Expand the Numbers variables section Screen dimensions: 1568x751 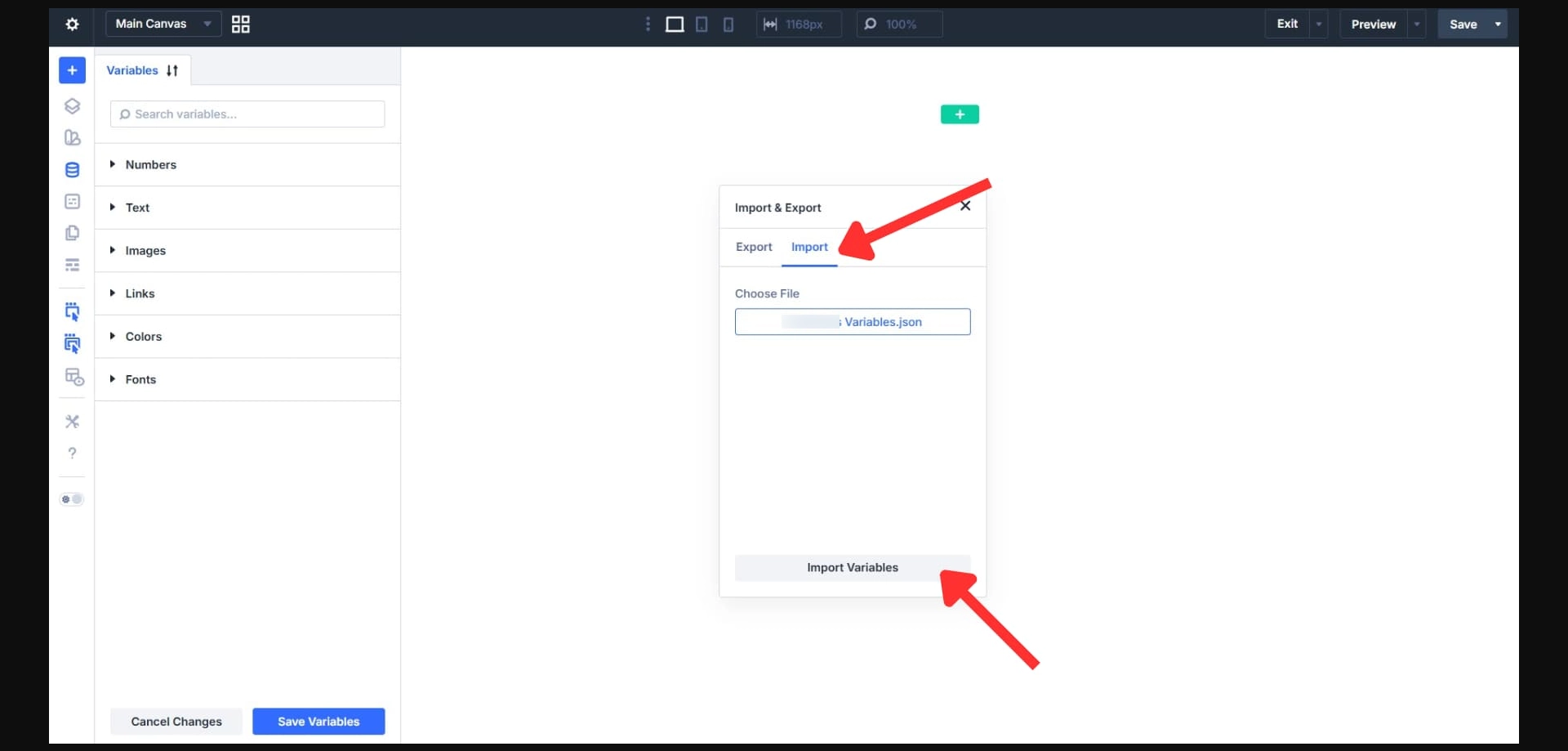[x=151, y=164]
